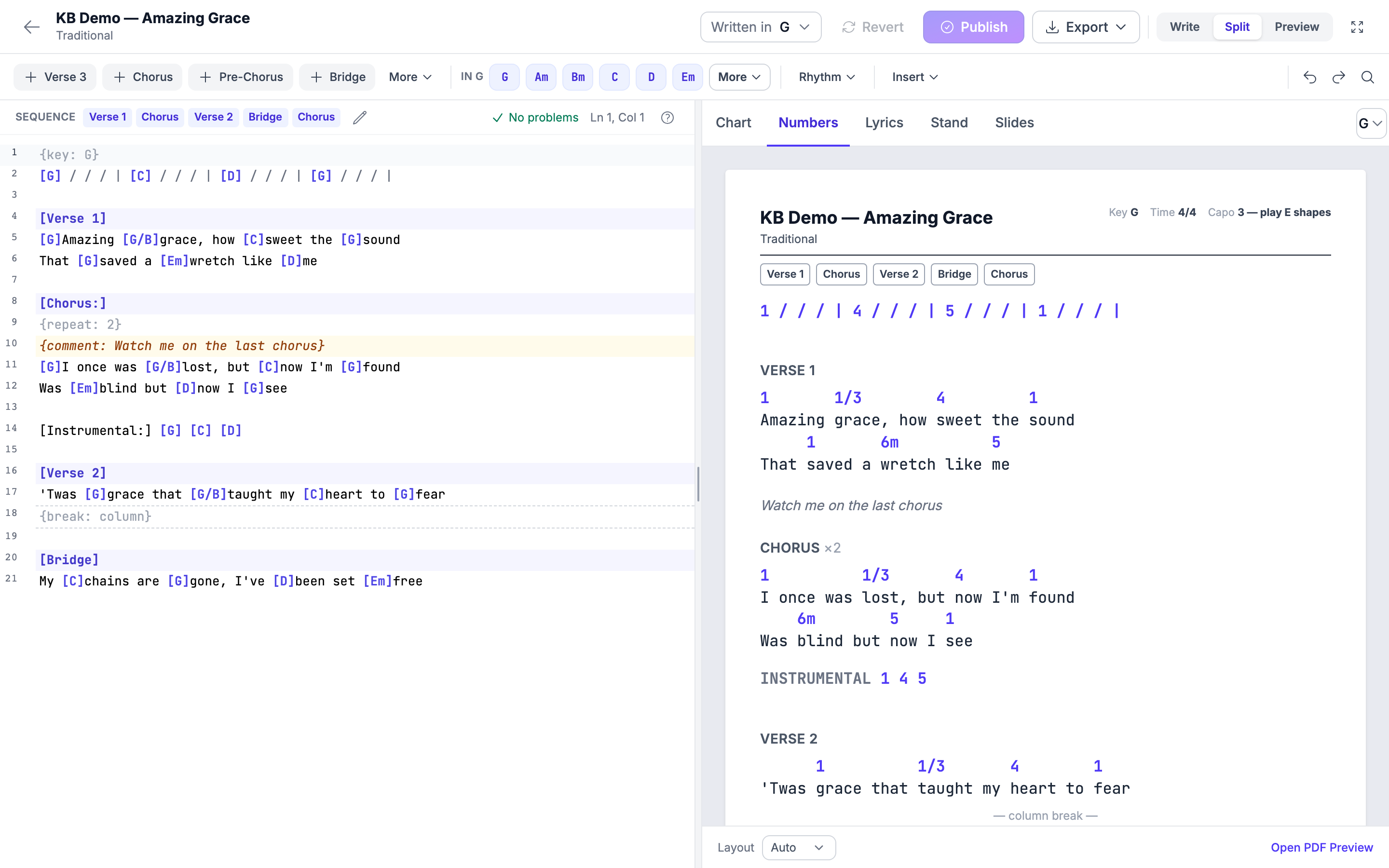Open the preview key G dropdown
The width and height of the screenshot is (1389, 868).
(1371, 123)
